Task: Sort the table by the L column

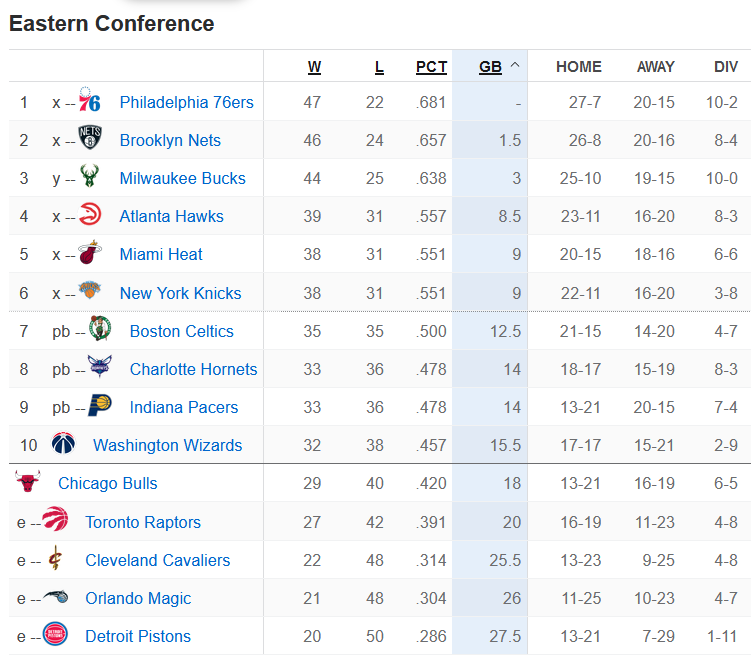Action: 379,67
